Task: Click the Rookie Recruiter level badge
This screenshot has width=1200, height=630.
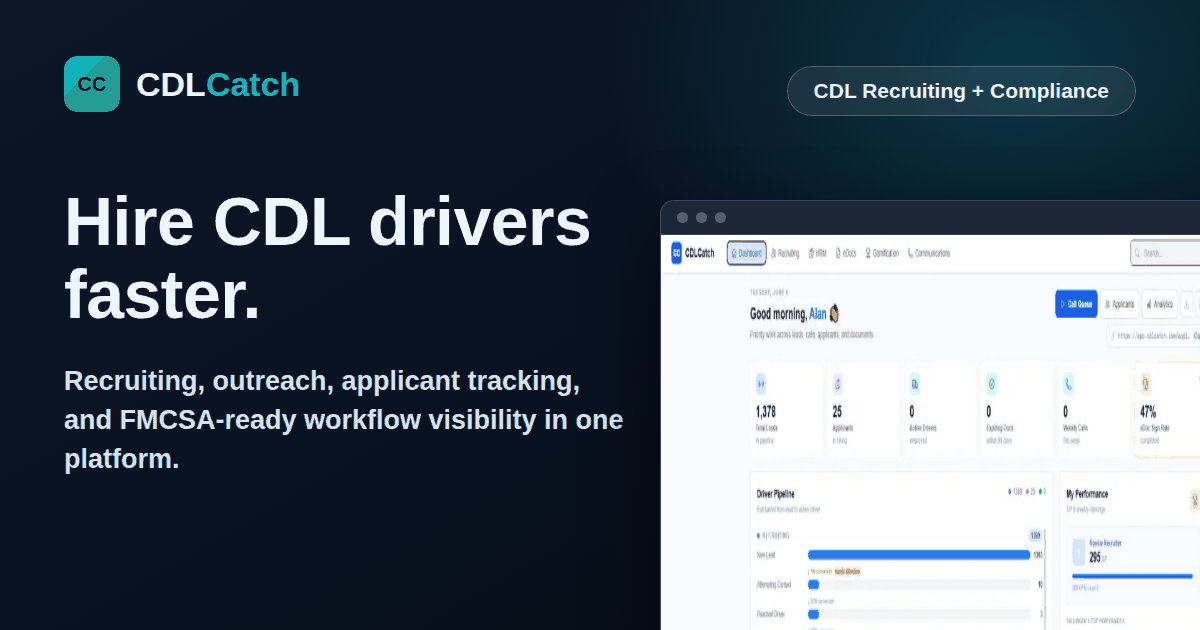Action: [x=1079, y=551]
